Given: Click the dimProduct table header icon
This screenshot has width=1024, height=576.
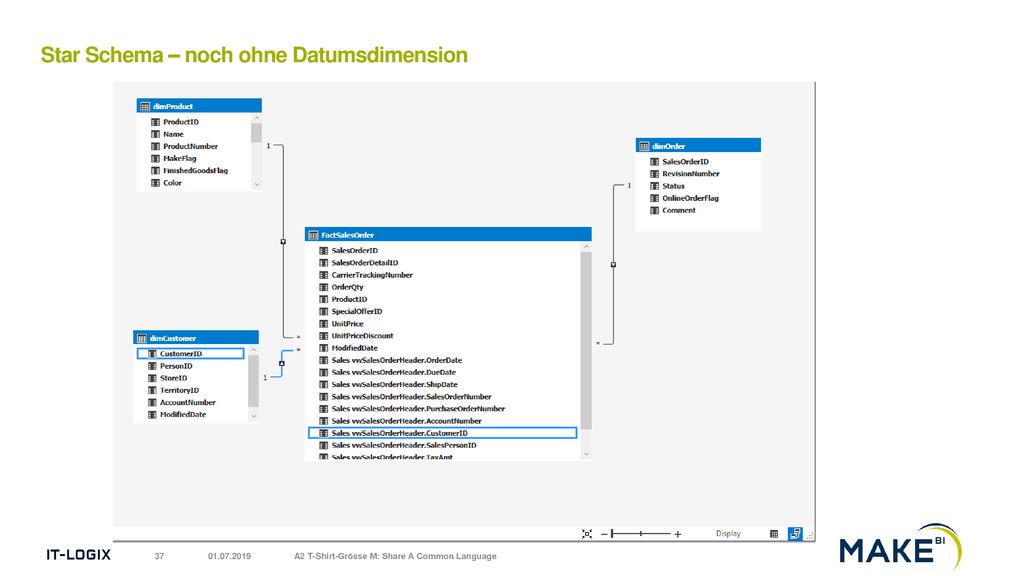Looking at the screenshot, I should click(x=145, y=106).
